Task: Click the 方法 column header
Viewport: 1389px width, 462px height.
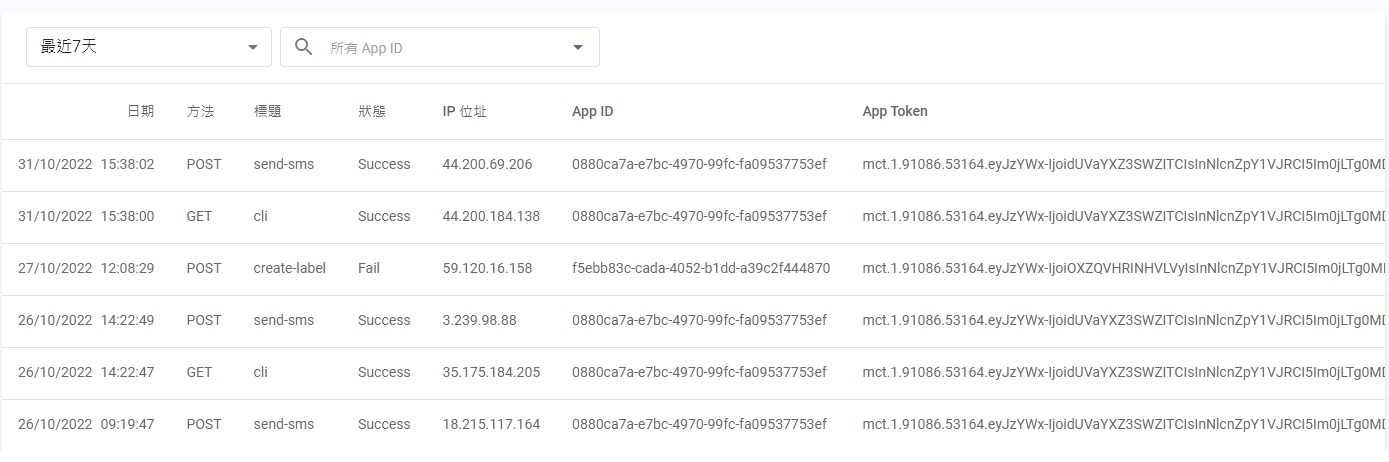Action: [x=200, y=112]
